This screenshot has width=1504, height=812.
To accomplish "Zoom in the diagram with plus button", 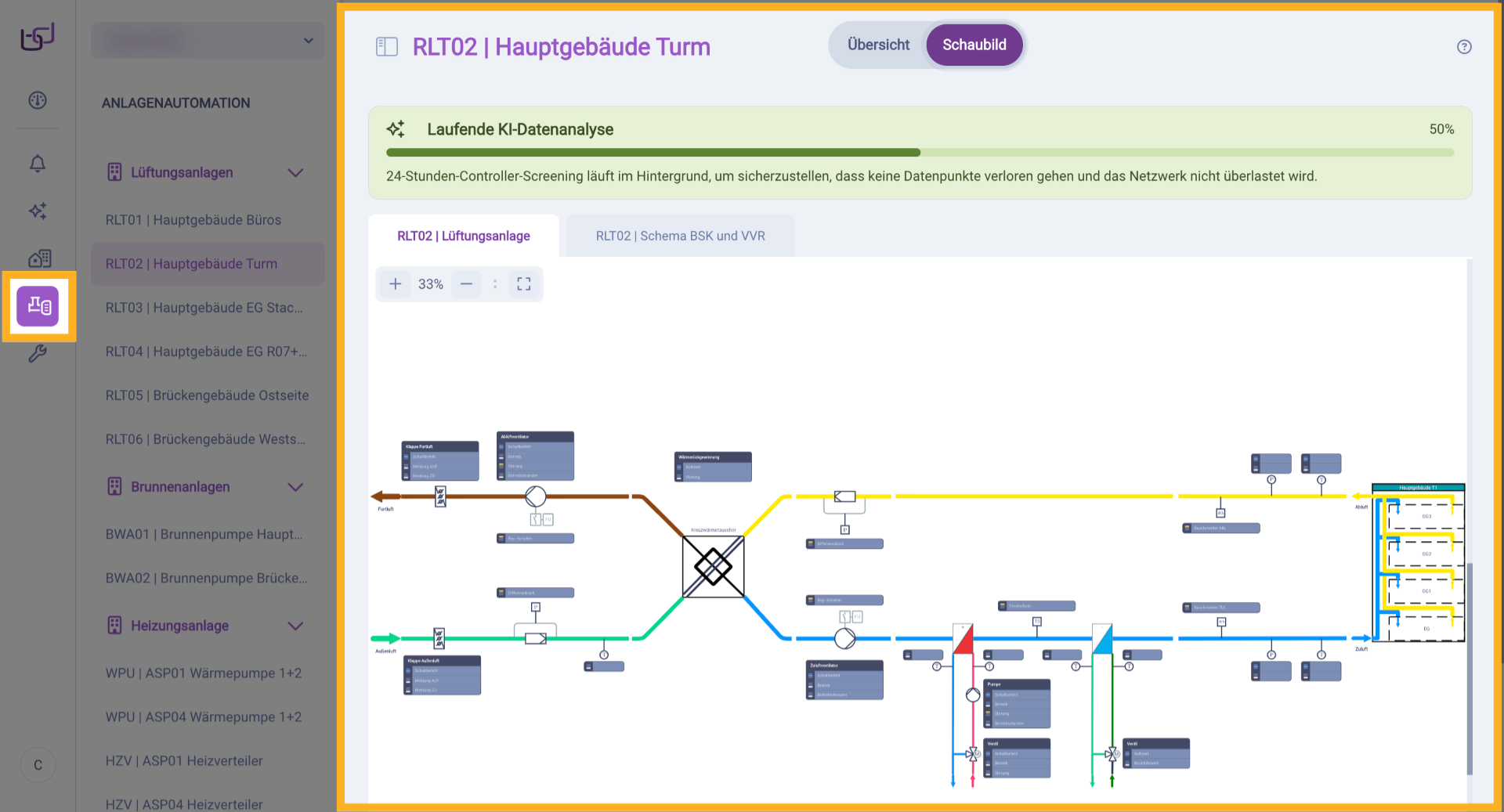I will click(396, 284).
